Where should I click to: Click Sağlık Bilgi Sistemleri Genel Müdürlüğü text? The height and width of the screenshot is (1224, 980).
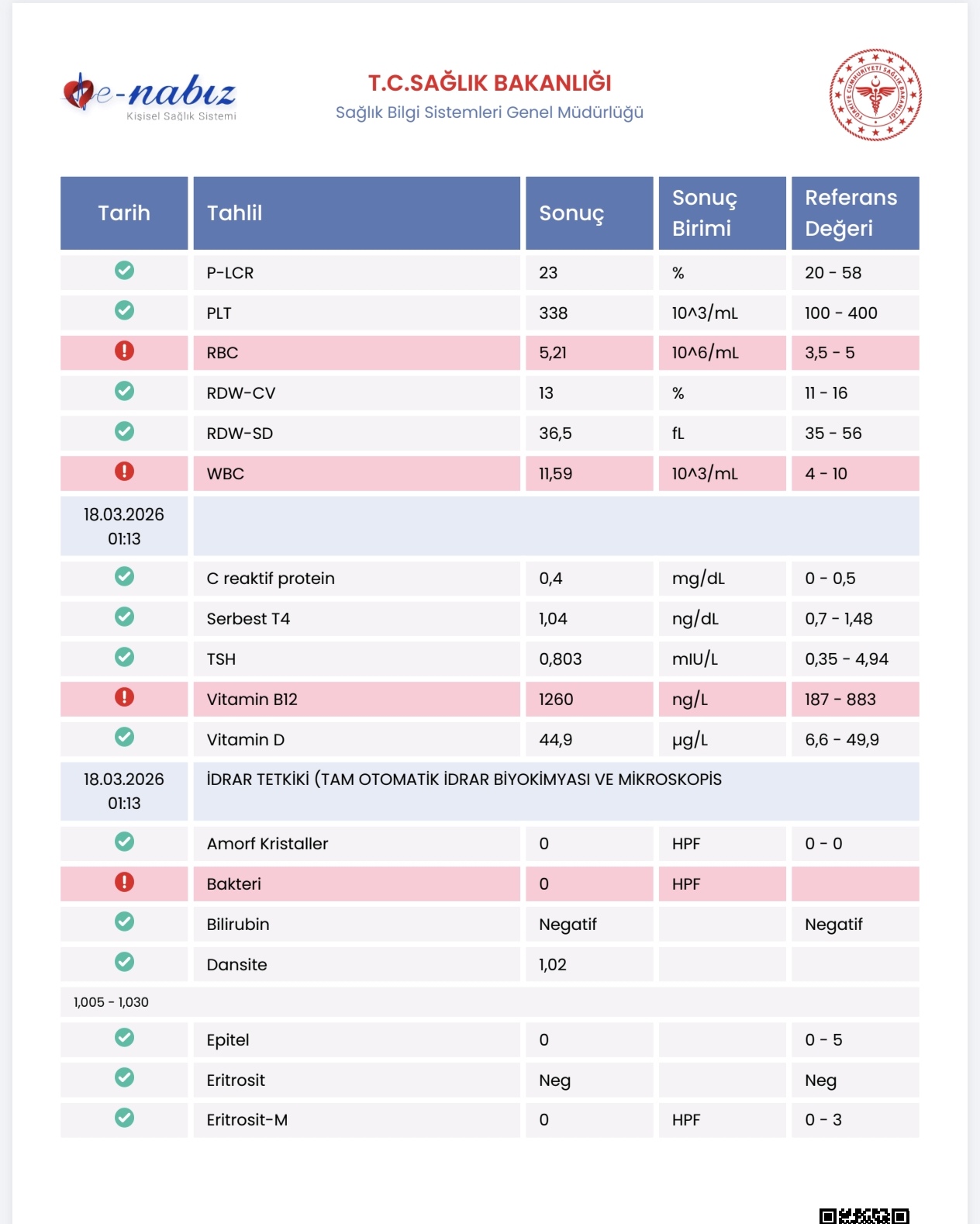pyautogui.click(x=490, y=112)
